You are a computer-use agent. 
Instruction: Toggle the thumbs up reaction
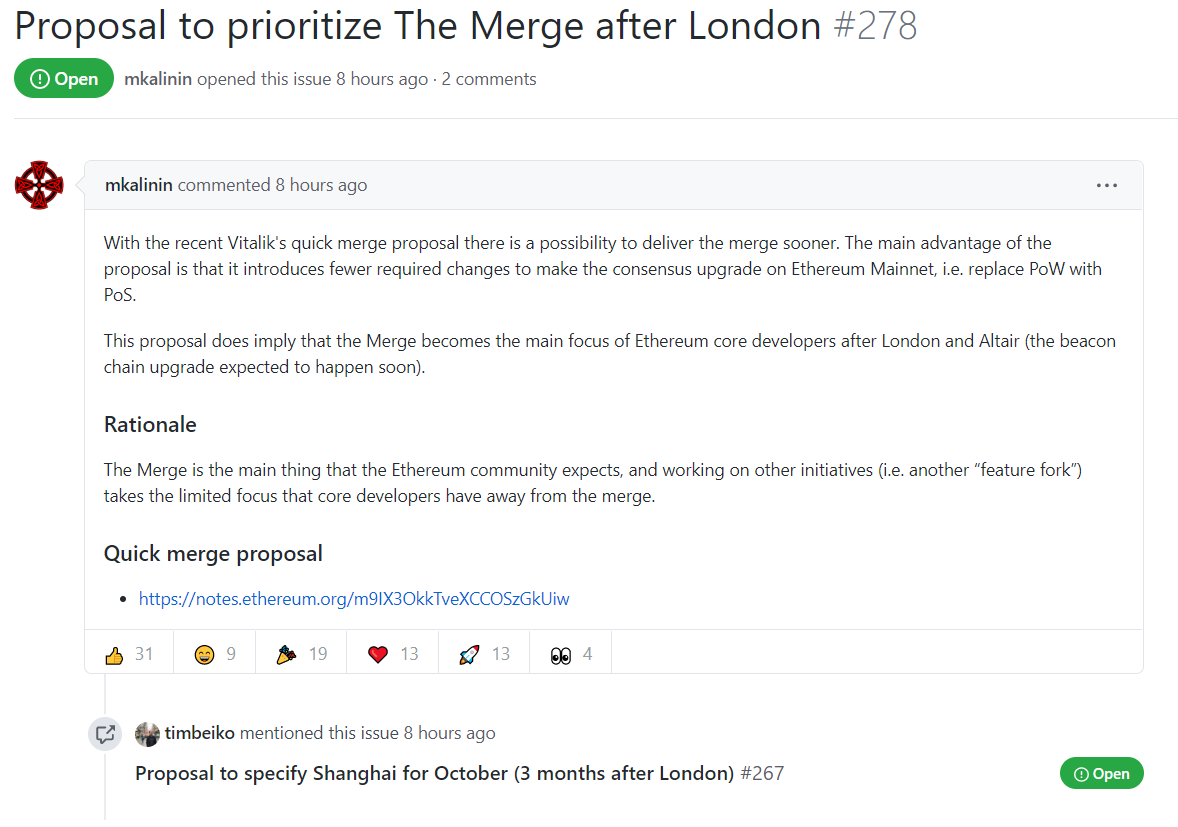(x=129, y=654)
